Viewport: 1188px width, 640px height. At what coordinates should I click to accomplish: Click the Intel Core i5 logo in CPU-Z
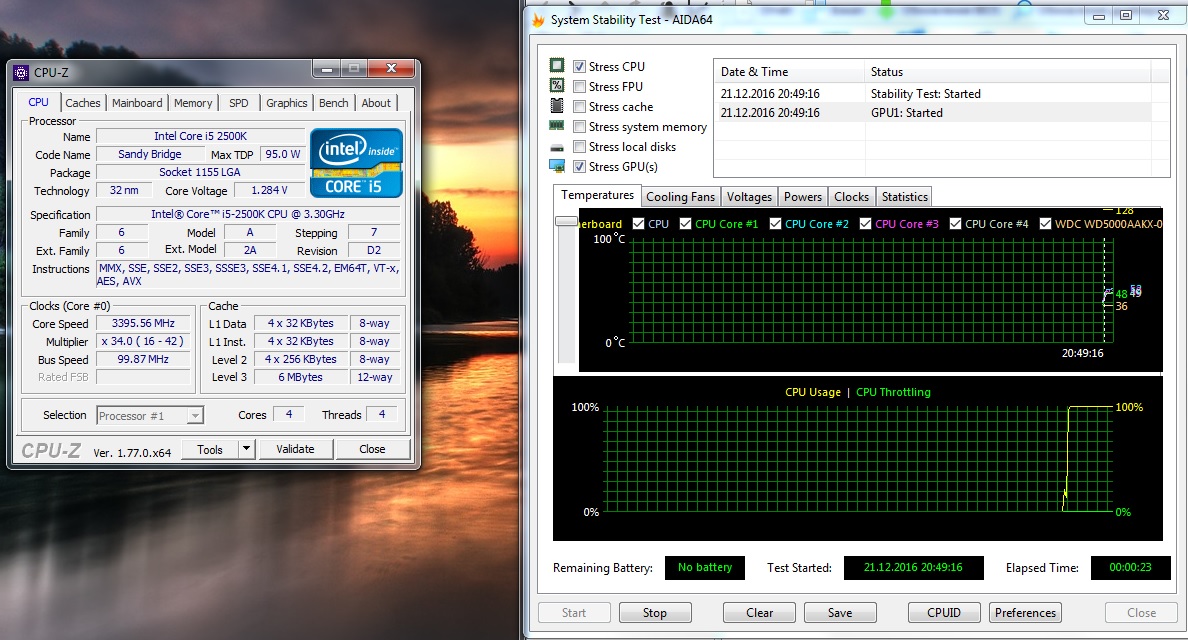point(356,163)
